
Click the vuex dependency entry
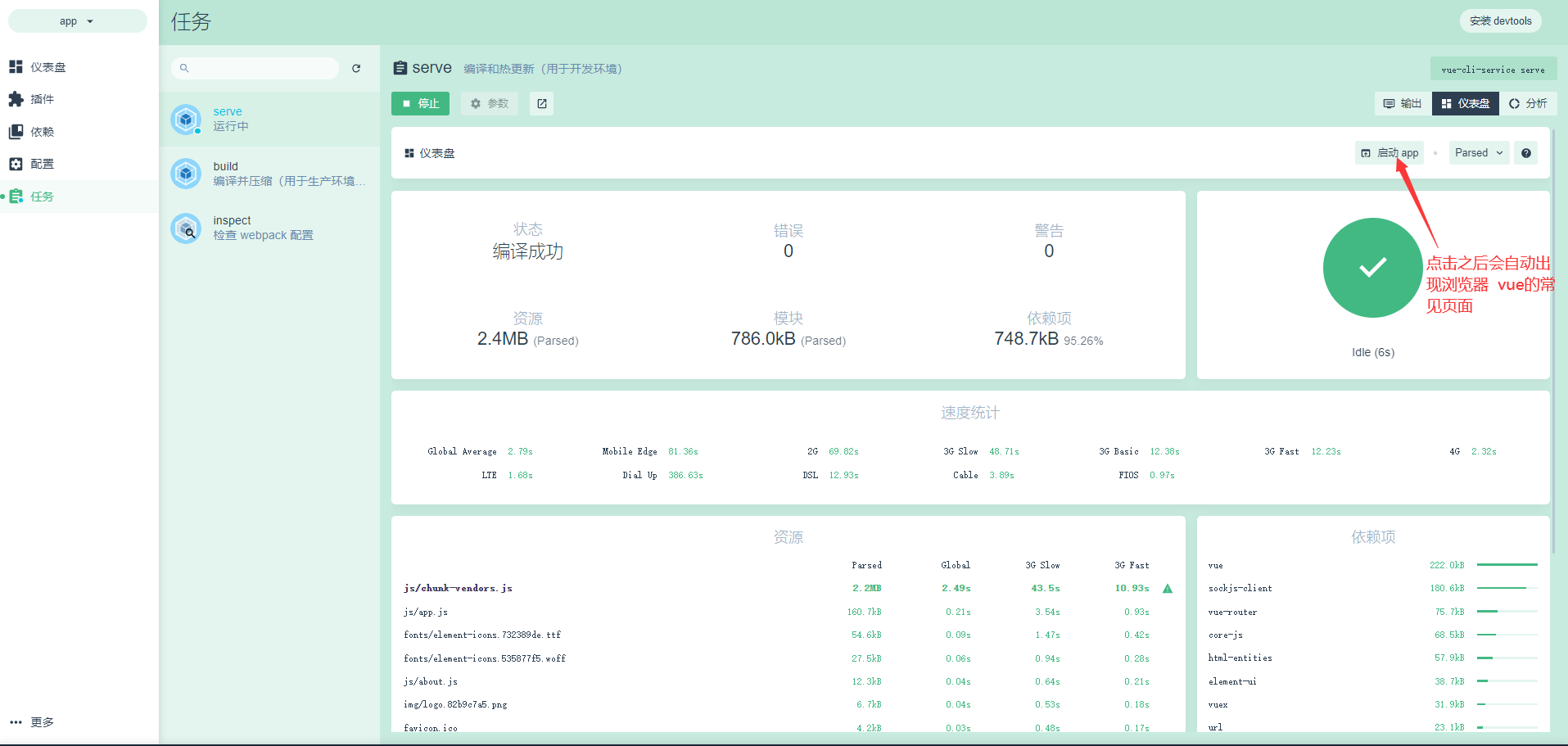pyautogui.click(x=1373, y=704)
